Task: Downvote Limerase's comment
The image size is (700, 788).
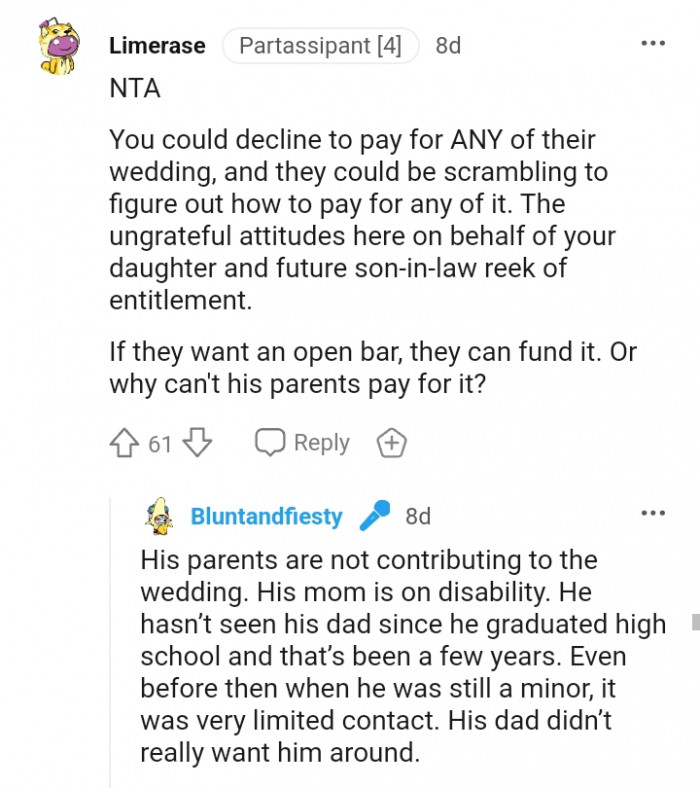Action: pyautogui.click(x=198, y=442)
